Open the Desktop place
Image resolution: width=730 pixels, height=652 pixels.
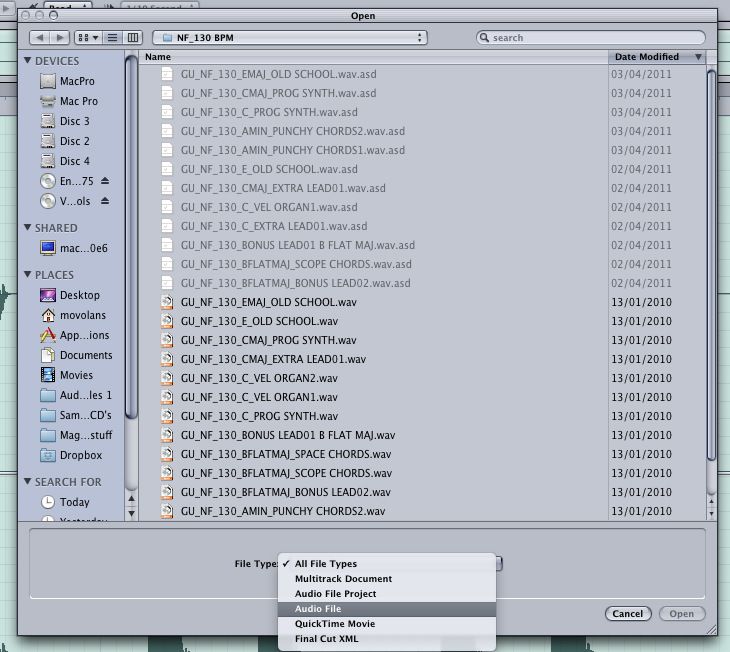point(70,295)
